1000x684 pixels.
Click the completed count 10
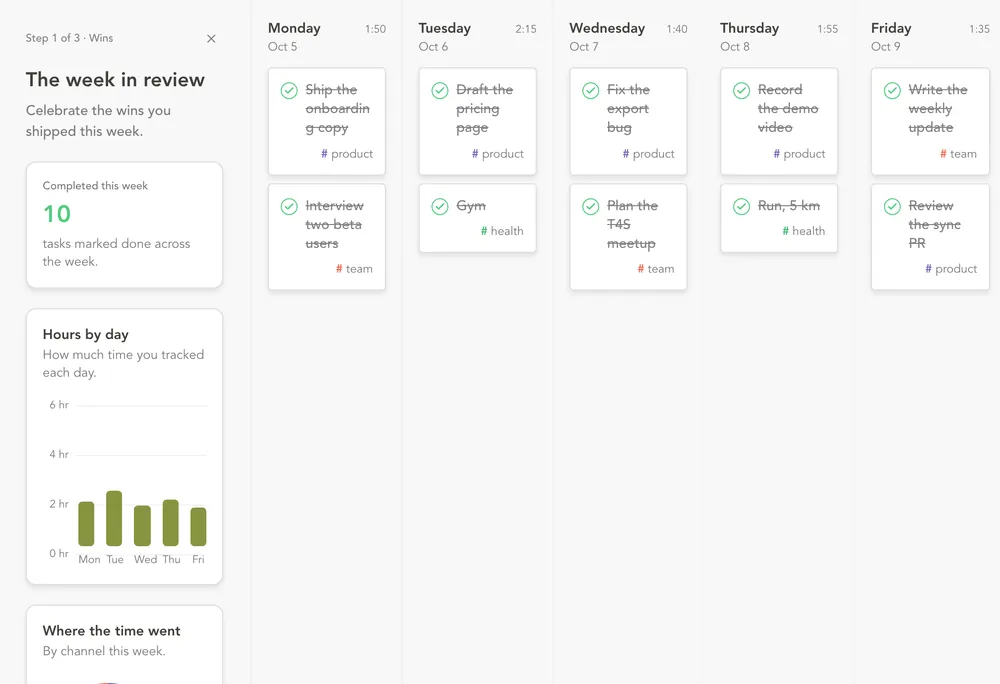pyautogui.click(x=57, y=214)
